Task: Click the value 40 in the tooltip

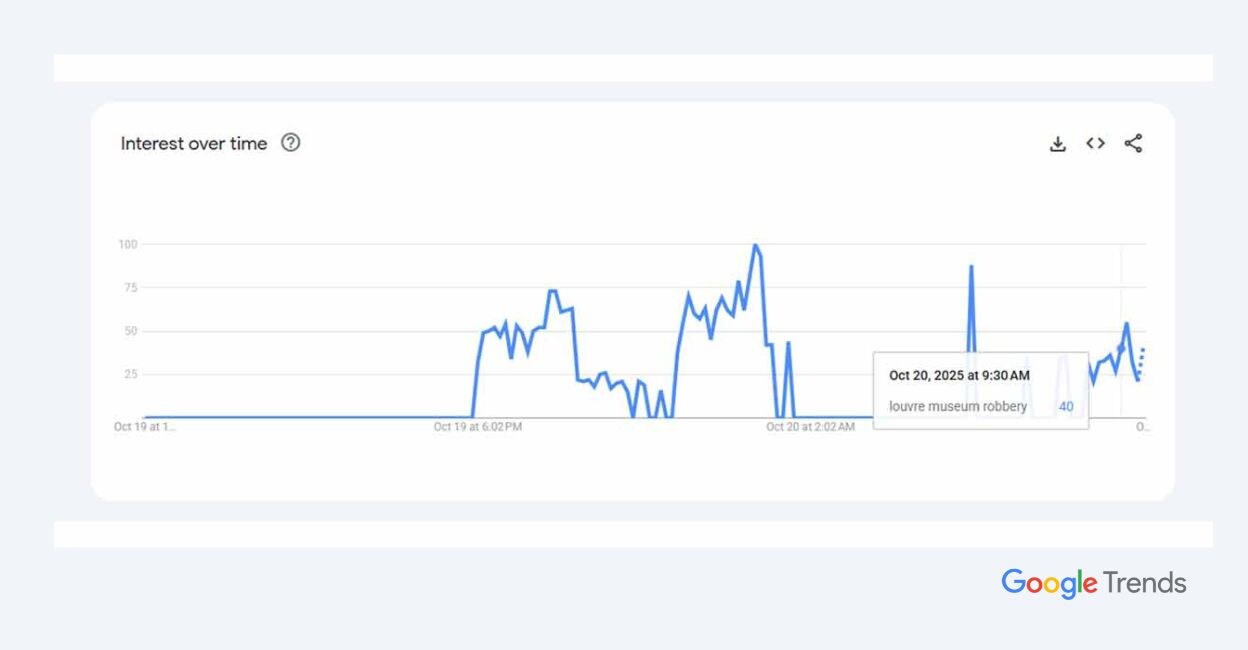Action: point(1066,407)
